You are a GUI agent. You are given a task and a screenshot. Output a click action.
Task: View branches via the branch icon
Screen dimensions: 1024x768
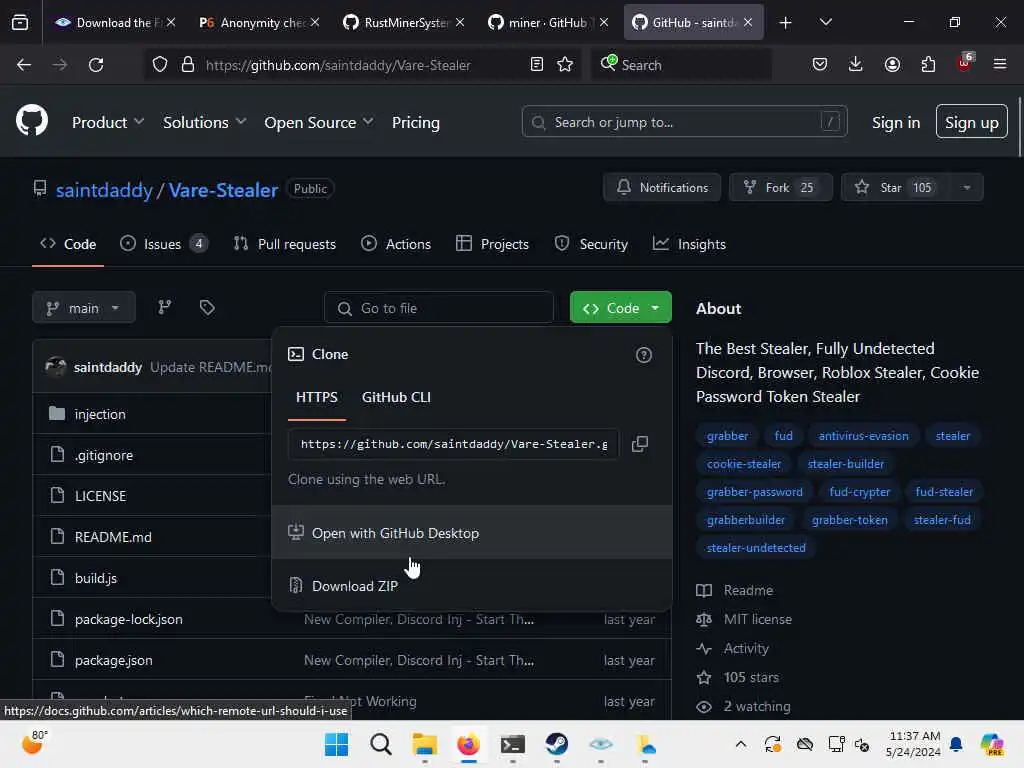[x=165, y=307]
